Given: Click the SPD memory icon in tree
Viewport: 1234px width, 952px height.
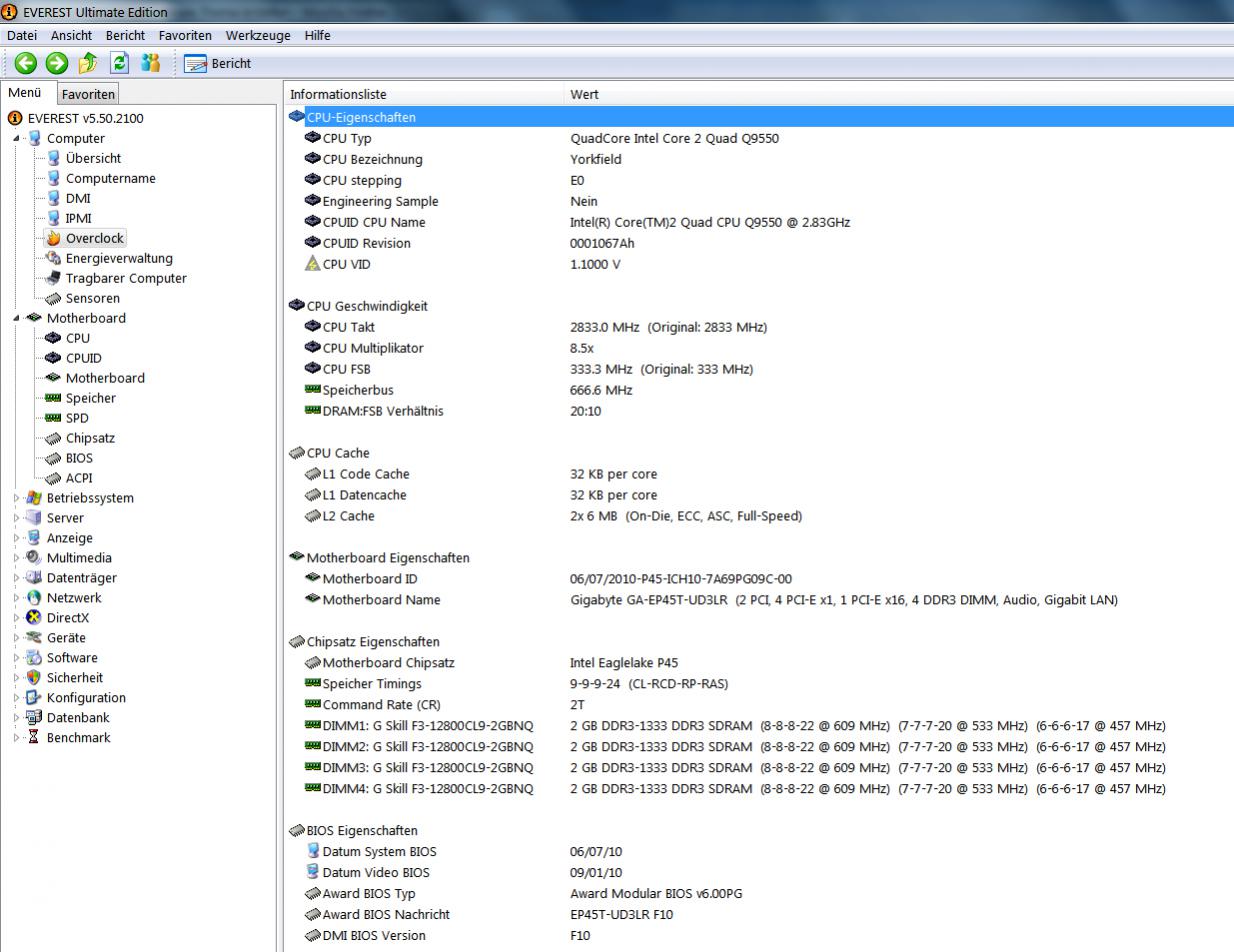Looking at the screenshot, I should [x=54, y=418].
